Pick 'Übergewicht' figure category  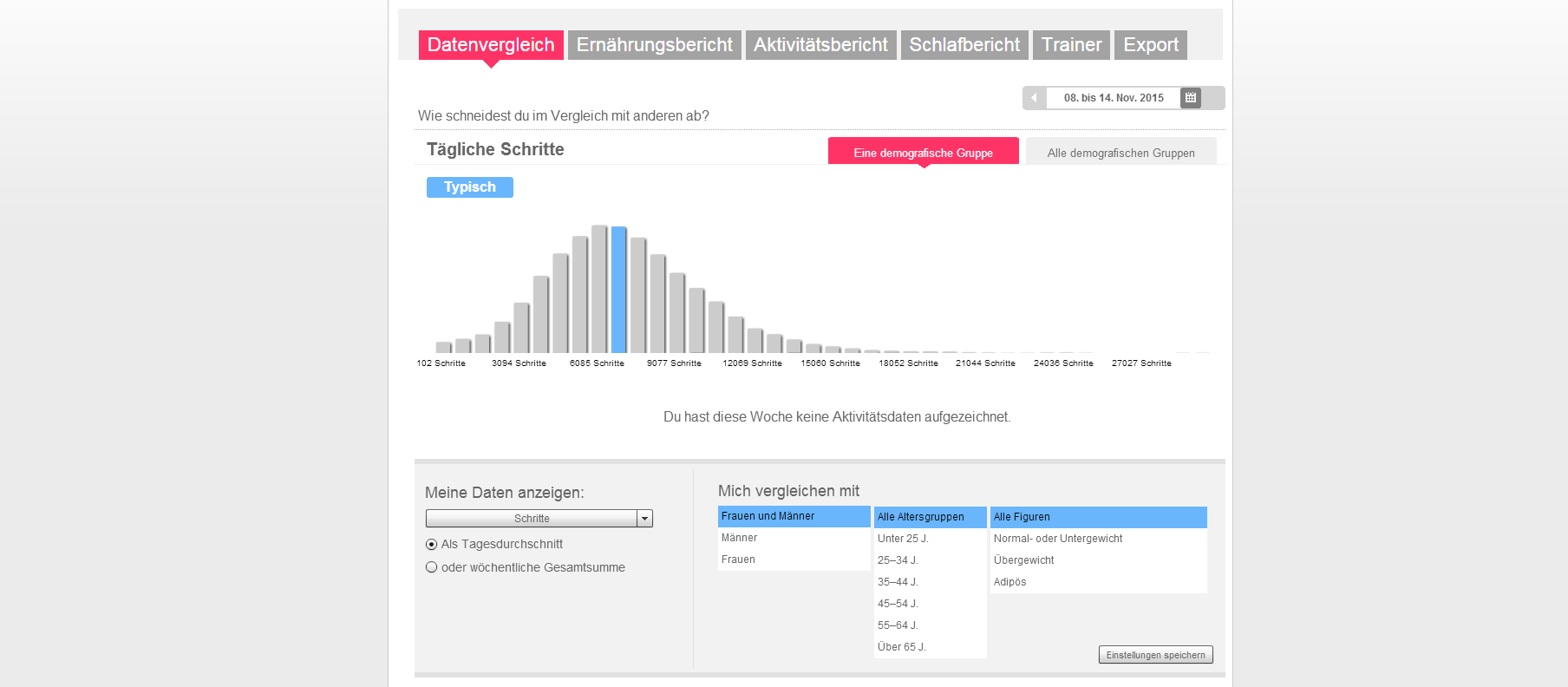pyautogui.click(x=1024, y=560)
